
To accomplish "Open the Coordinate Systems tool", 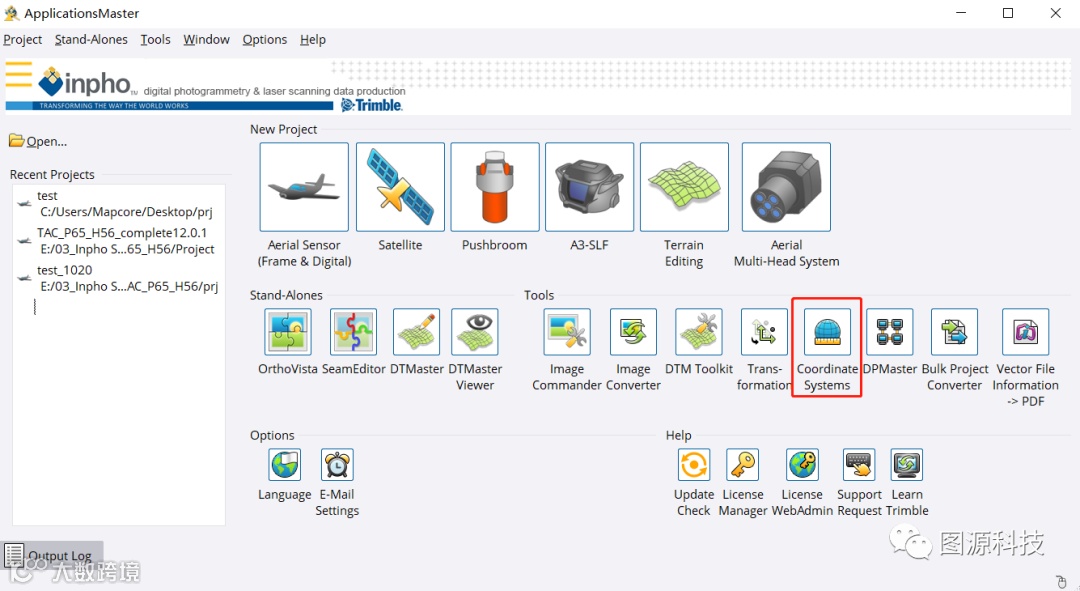I will point(827,332).
